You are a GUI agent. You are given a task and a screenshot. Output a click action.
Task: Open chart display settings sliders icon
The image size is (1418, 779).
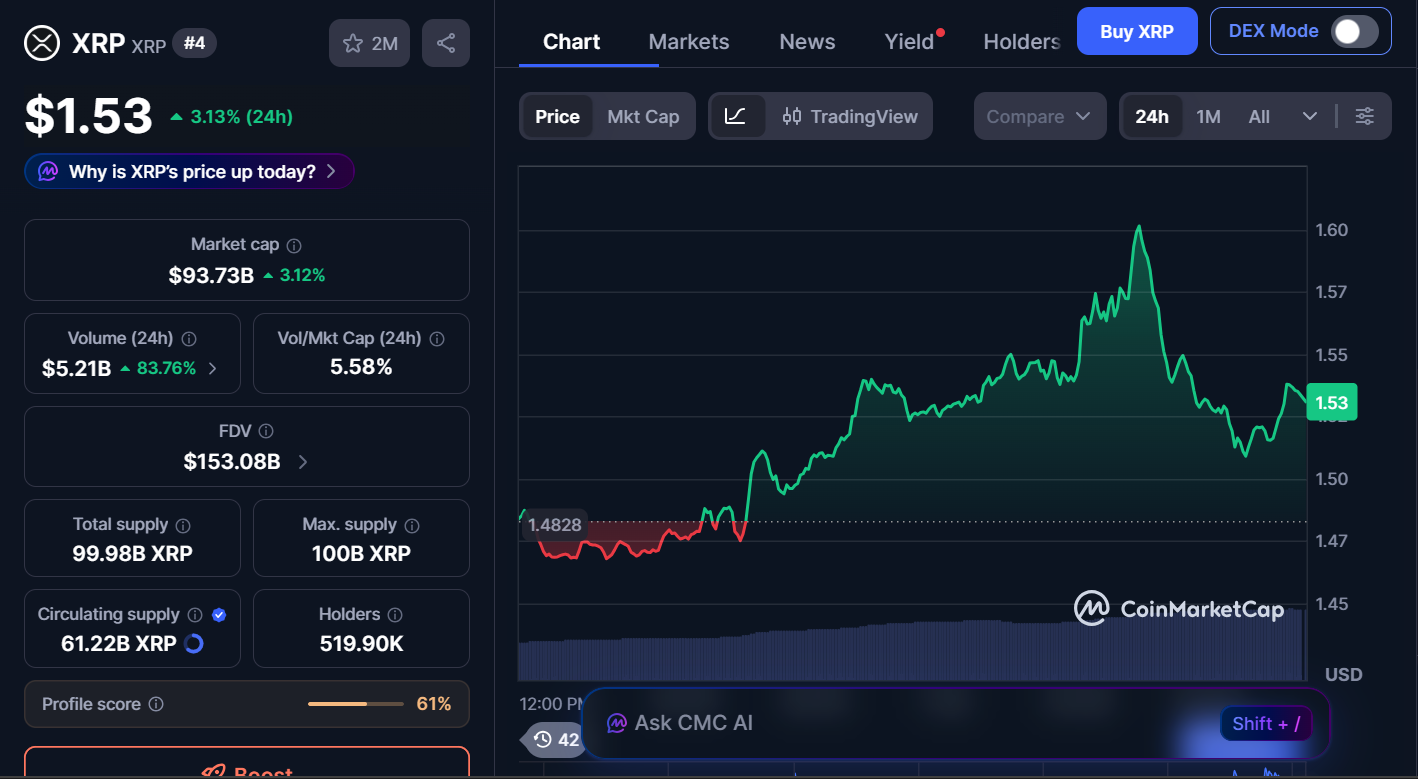[1365, 116]
